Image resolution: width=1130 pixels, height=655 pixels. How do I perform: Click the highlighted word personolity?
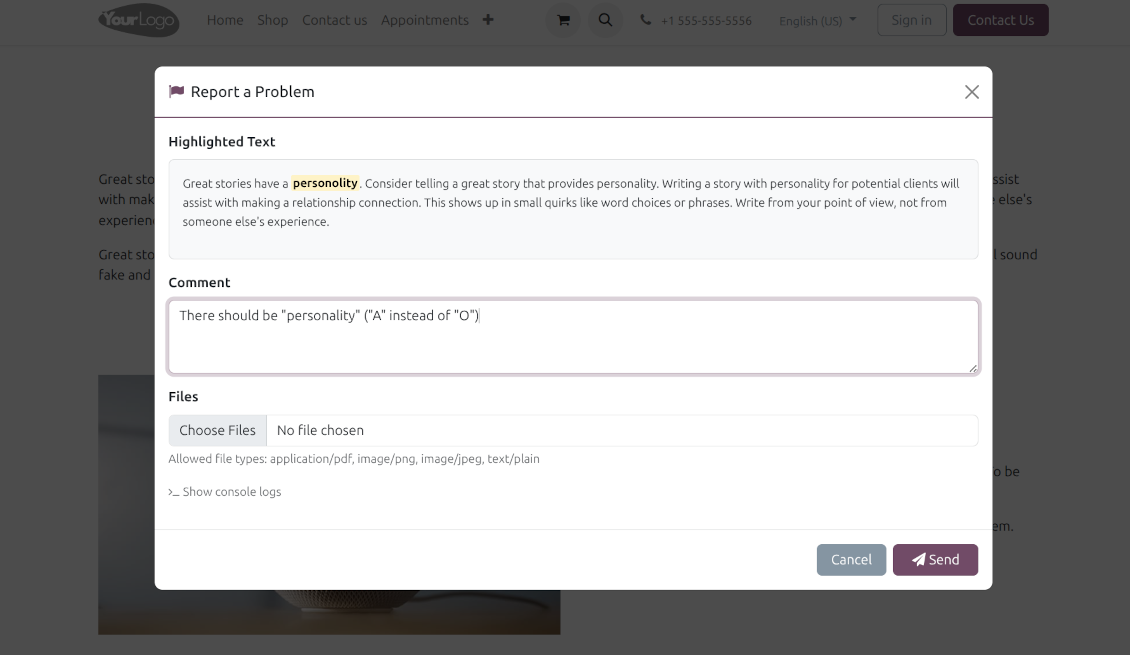tap(324, 183)
